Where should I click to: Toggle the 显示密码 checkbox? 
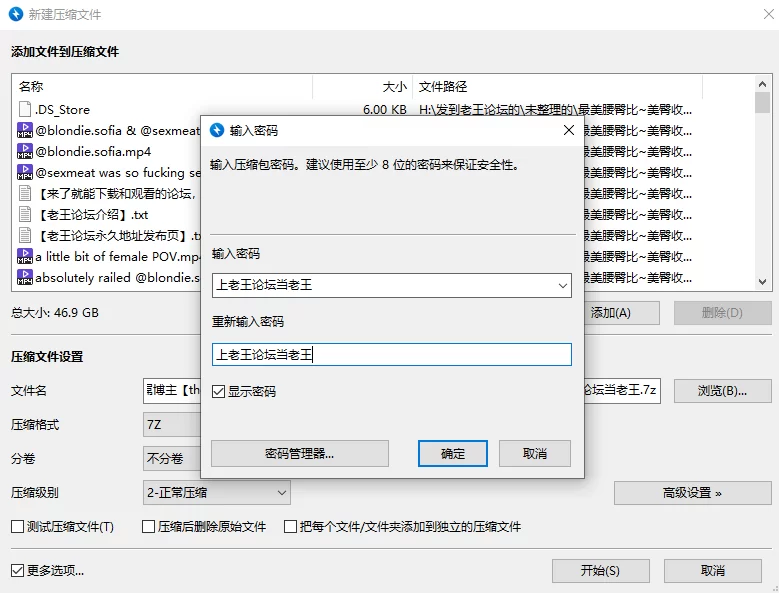[219, 391]
